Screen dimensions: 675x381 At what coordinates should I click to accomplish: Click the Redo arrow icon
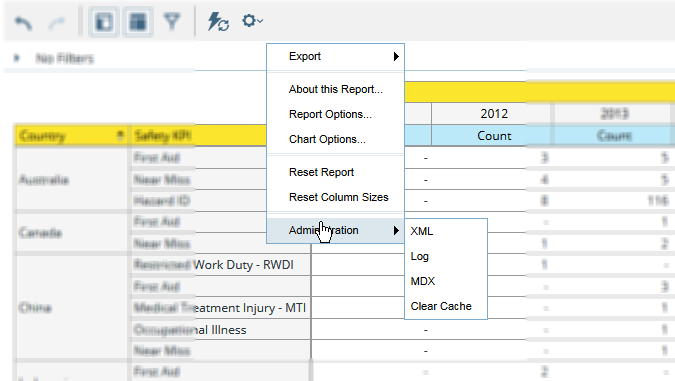[56, 22]
